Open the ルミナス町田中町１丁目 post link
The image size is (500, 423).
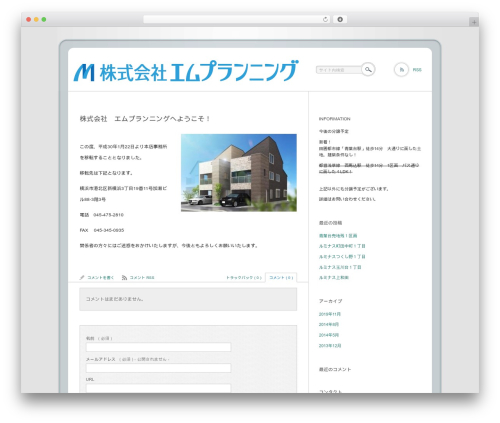pyautogui.click(x=342, y=246)
